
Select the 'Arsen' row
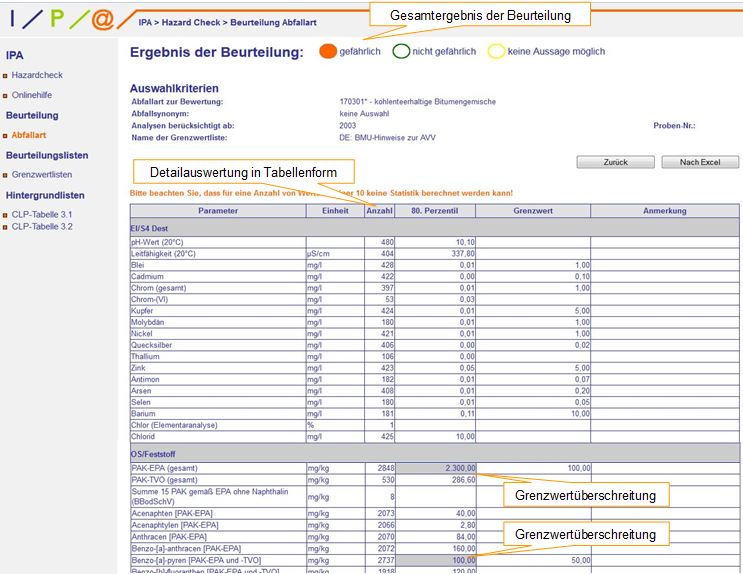435,391
